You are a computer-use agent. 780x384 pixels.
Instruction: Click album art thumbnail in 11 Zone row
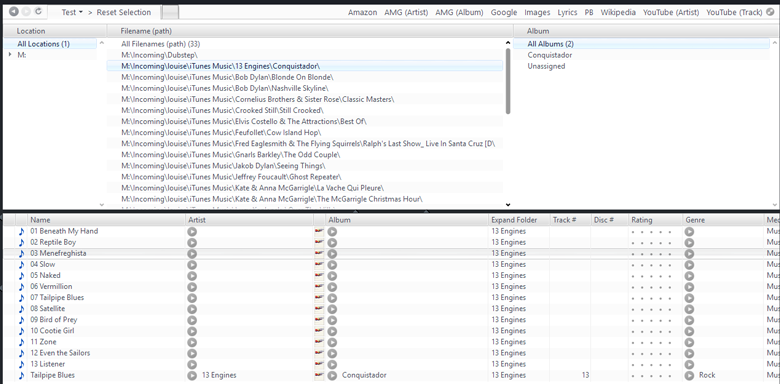click(x=319, y=342)
